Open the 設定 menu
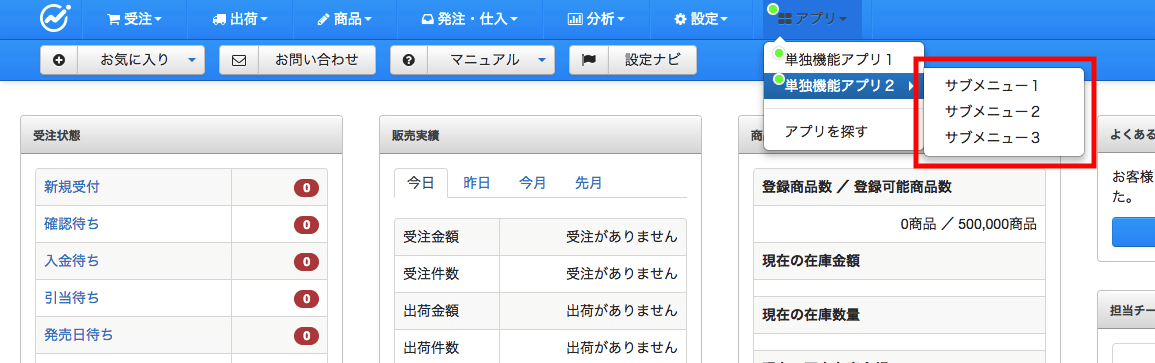 (x=701, y=19)
